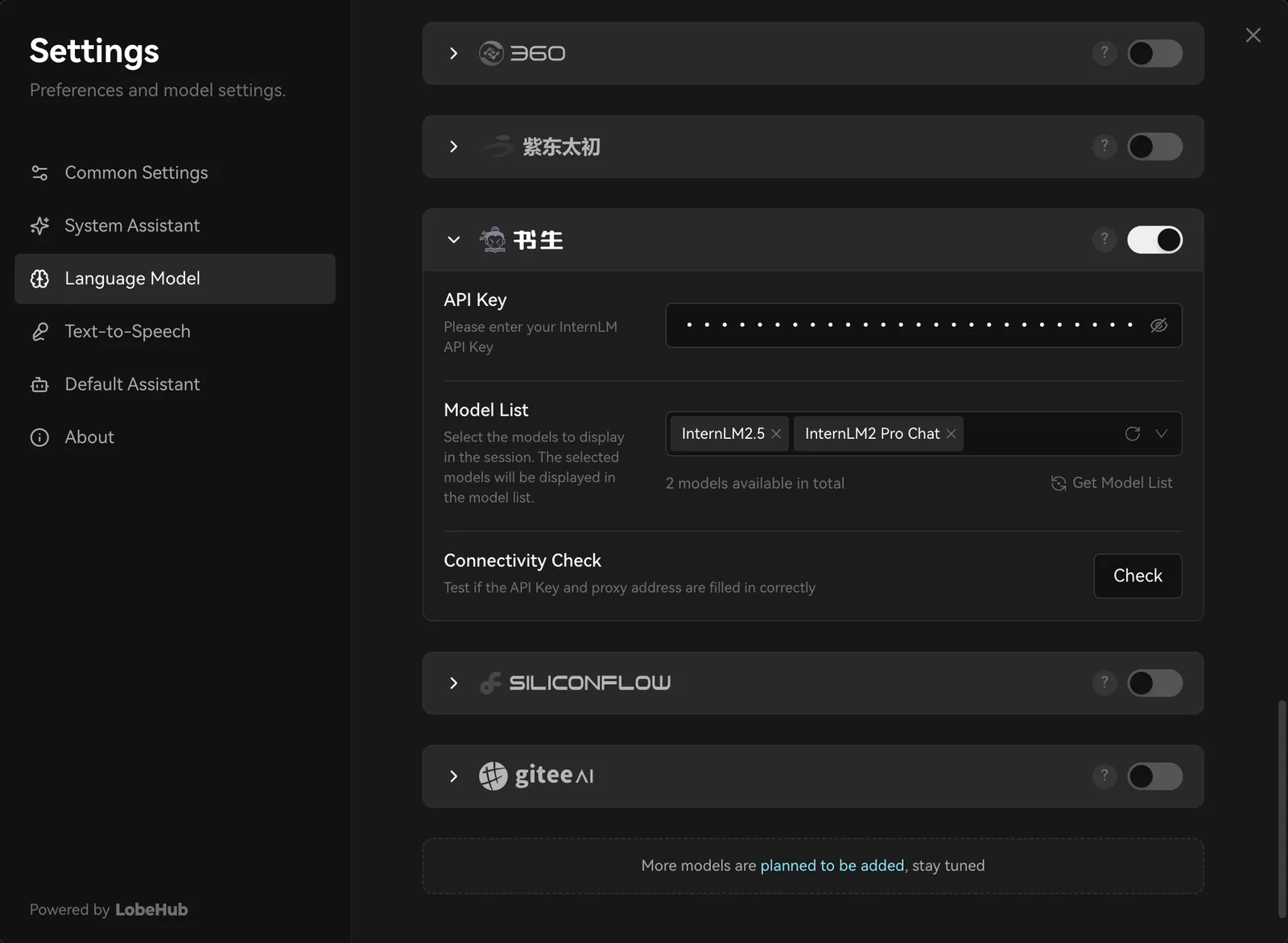
Task: Open the model list dropdown arrow
Action: click(x=1161, y=434)
